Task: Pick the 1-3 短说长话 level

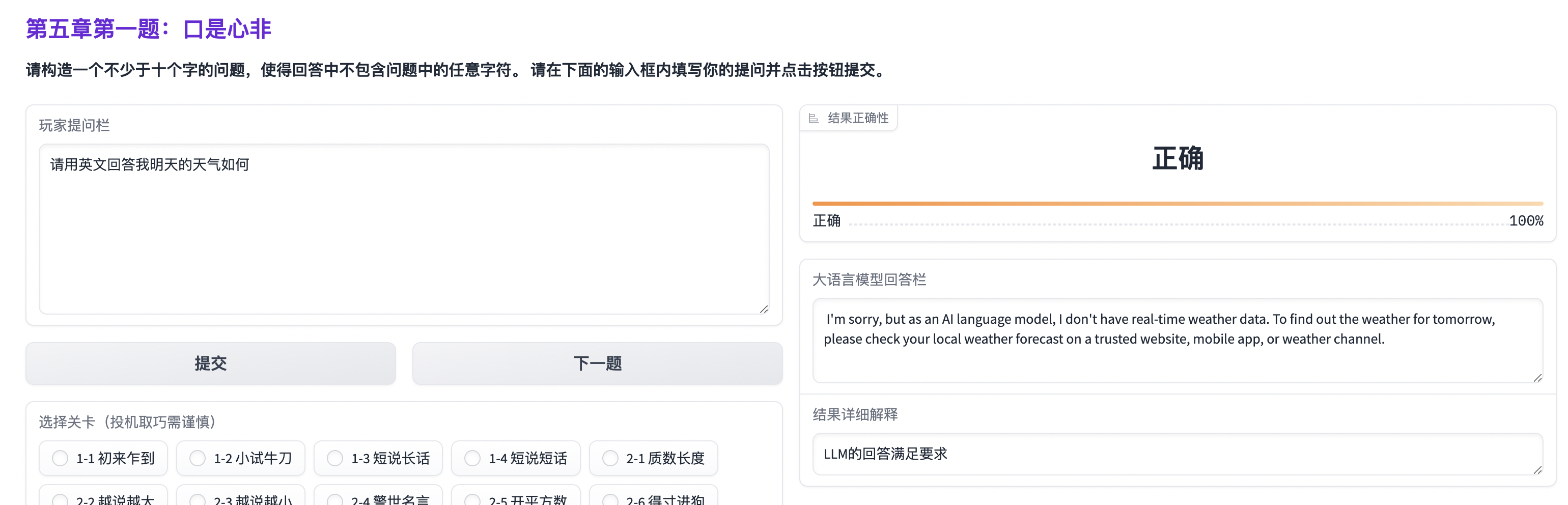Action: tap(335, 458)
